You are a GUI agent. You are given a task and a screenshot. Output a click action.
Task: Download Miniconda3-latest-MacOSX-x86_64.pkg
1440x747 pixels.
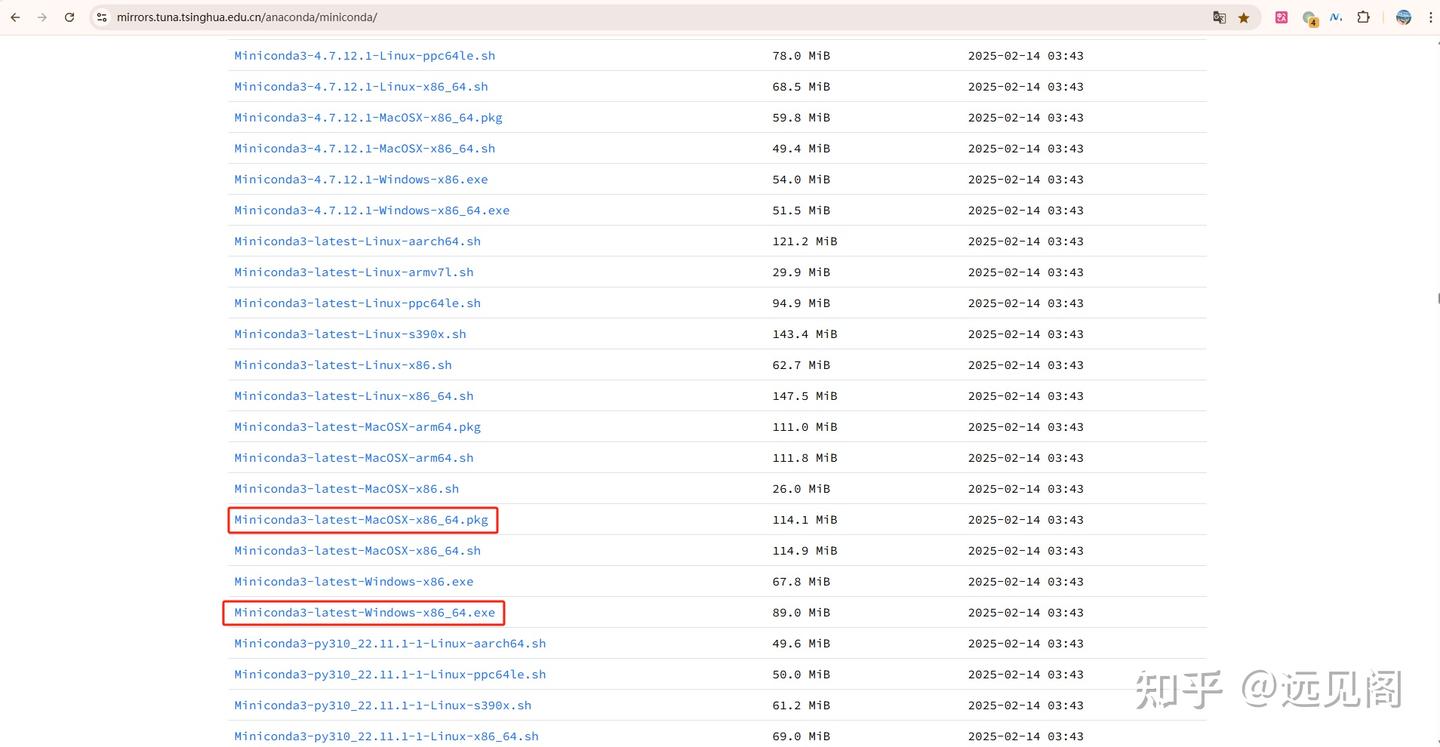coord(361,520)
